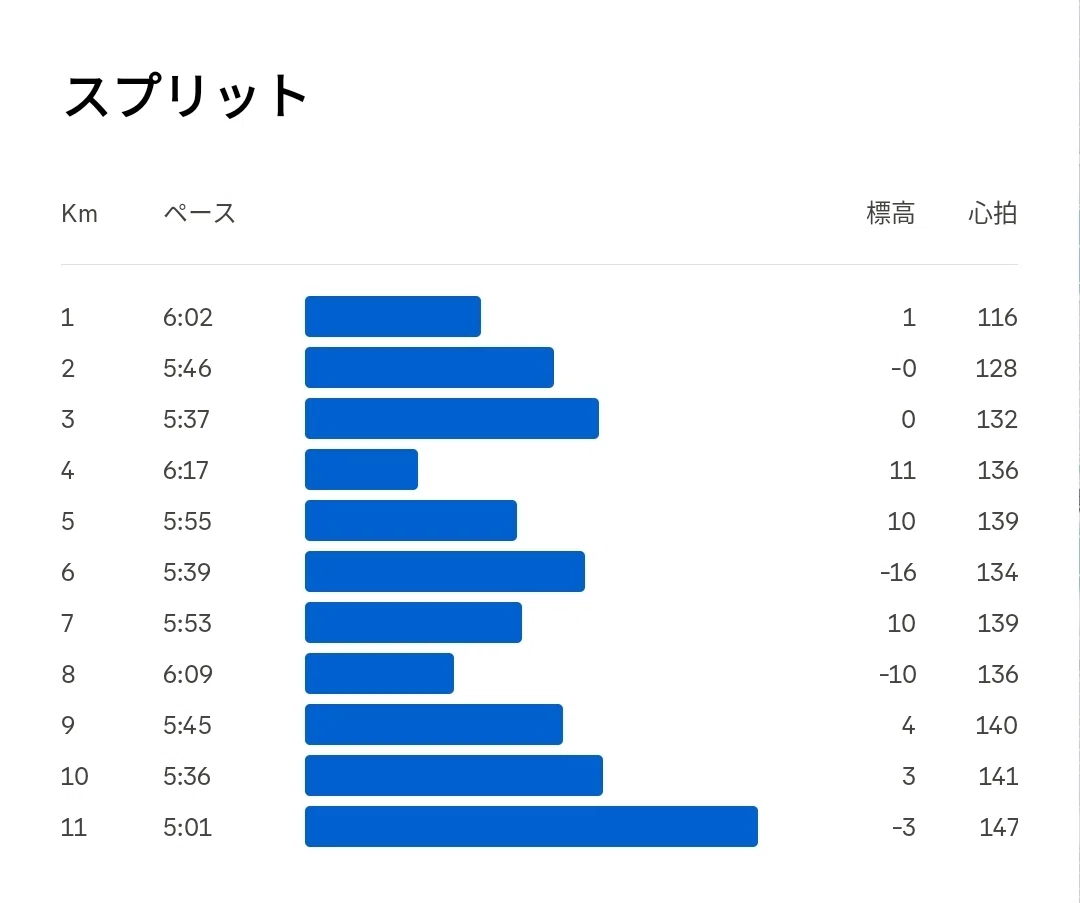Screen dimensions: 1080x903
Task: Select the 6:09 pace bar
Action: (x=380, y=674)
